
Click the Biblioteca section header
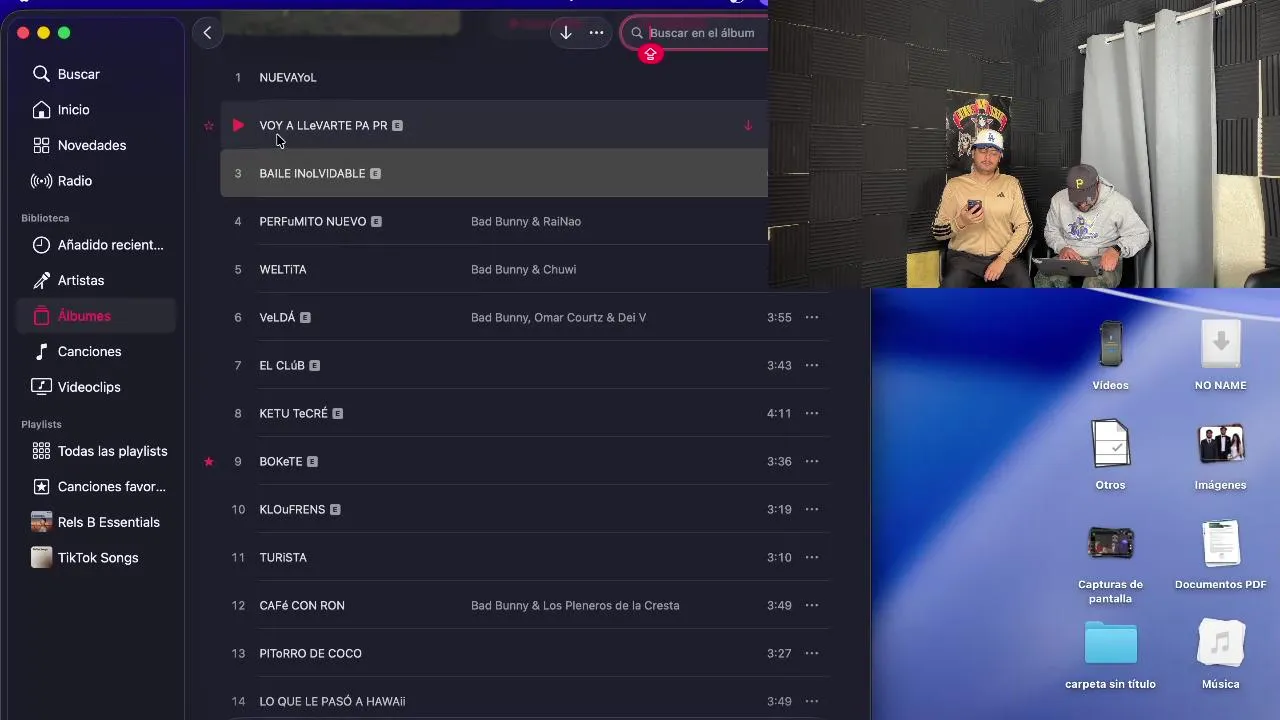pos(45,218)
